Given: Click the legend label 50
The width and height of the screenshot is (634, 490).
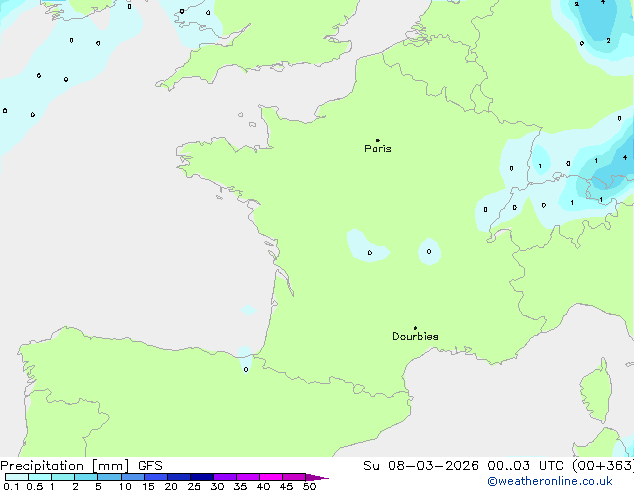Looking at the screenshot, I should pyautogui.click(x=309, y=486).
